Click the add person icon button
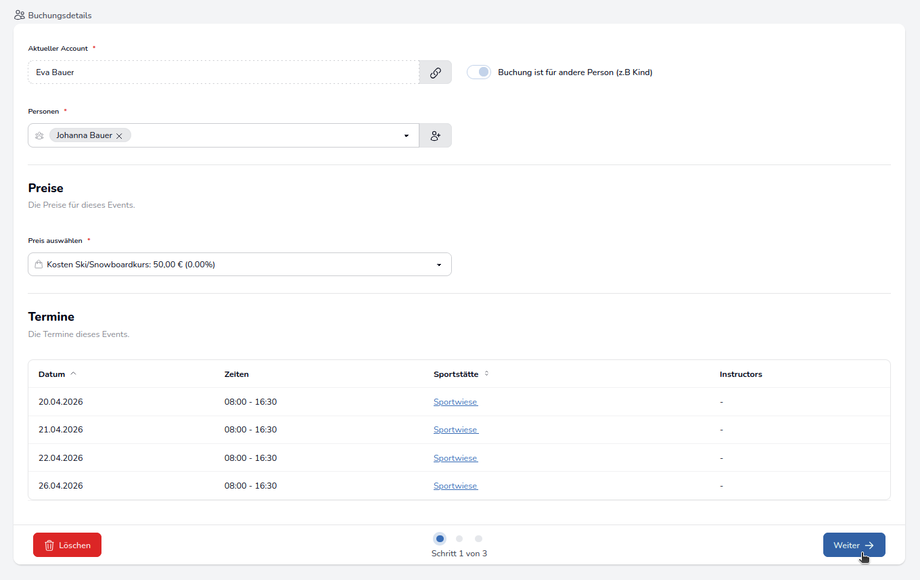This screenshot has width=920, height=580. click(435, 136)
